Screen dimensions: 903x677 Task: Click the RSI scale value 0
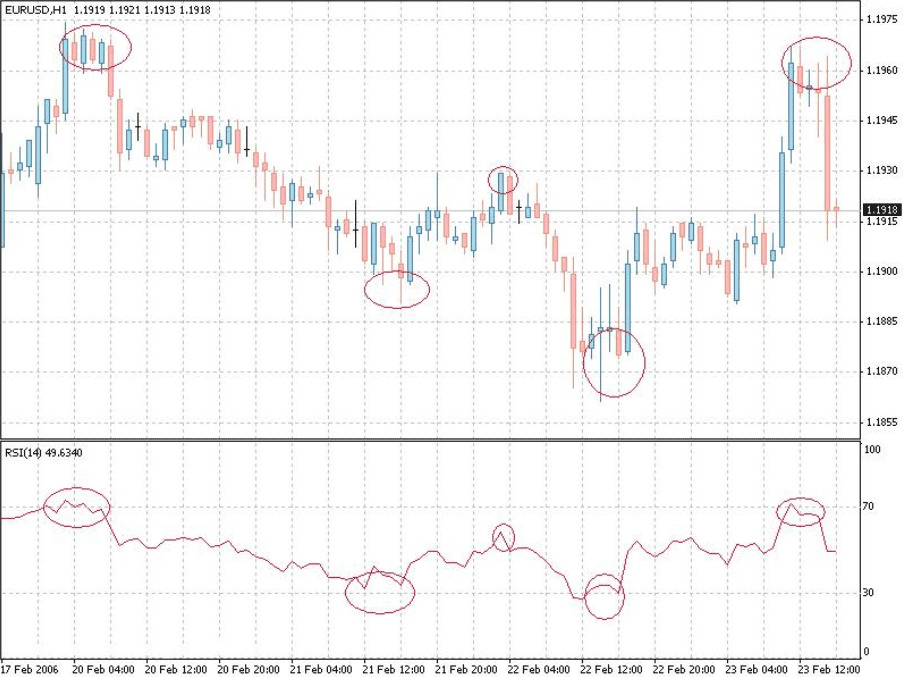[x=867, y=652]
